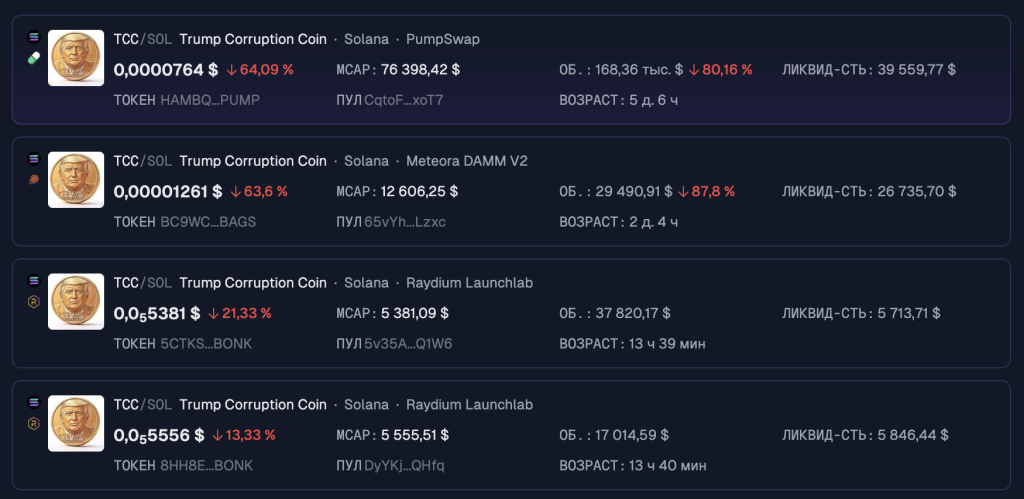This screenshot has height=499, width=1024.
Task: Open the coin image of the Meteora DAMM V2 listing
Action: click(76, 180)
